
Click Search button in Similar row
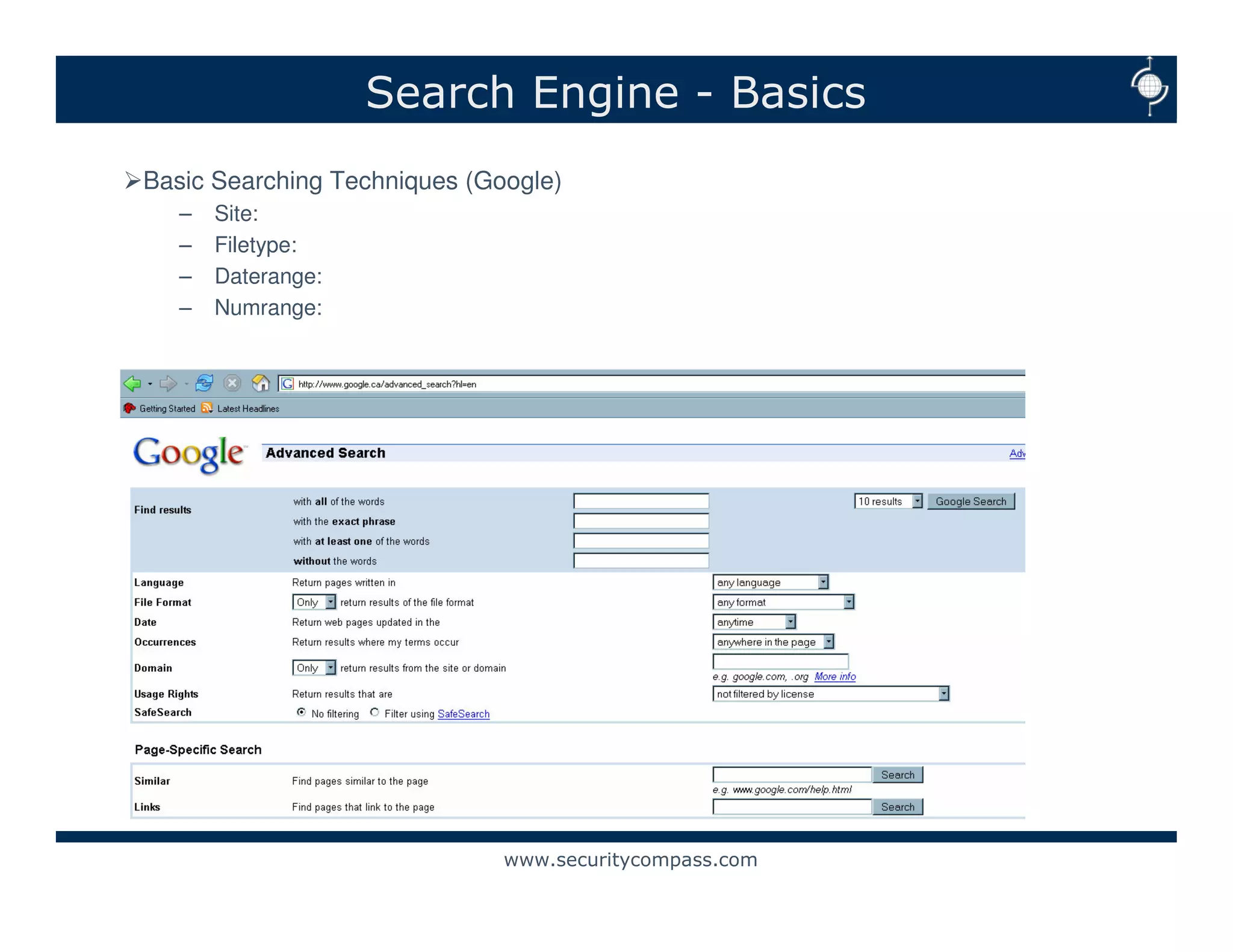click(898, 775)
